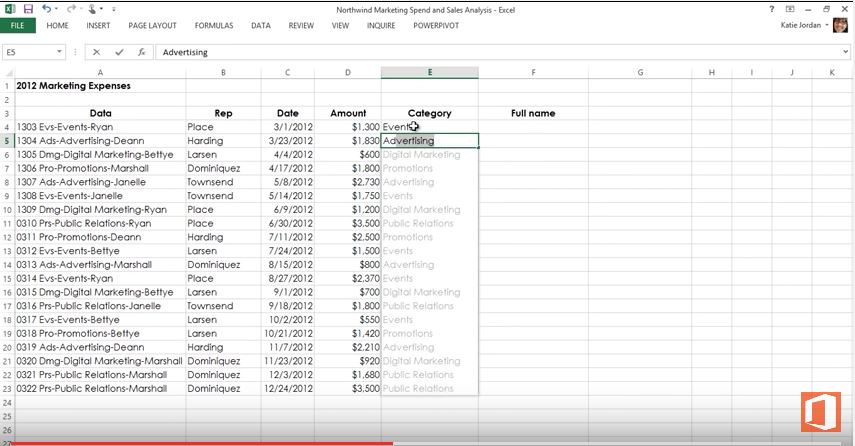Click the Undo arrow icon

coord(46,8)
